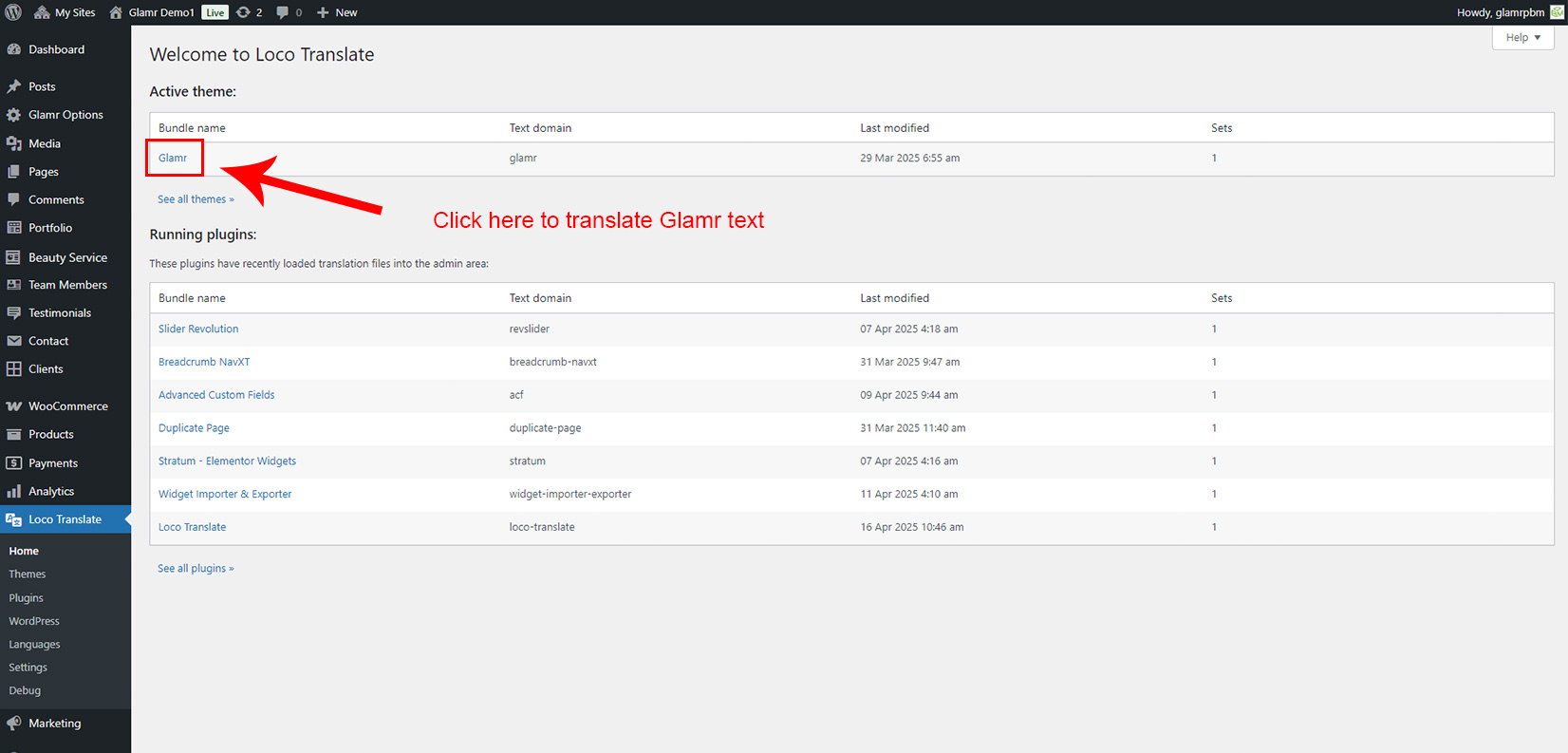This screenshot has height=753, width=1568.
Task: Click the duplicate-page text domain cell
Action: coord(546,428)
